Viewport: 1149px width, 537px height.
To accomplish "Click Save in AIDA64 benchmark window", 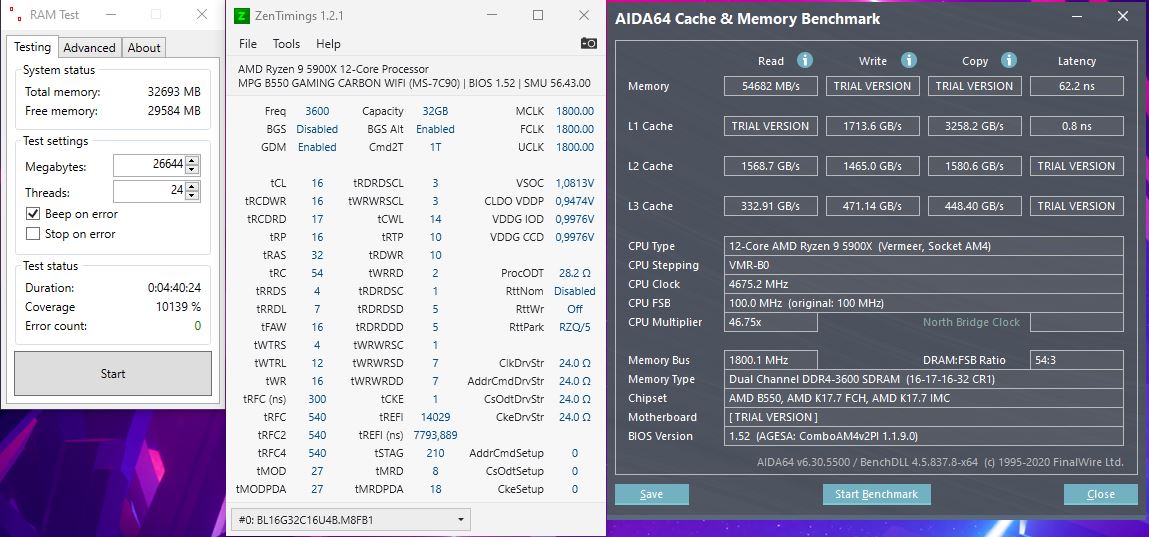I will 651,495.
